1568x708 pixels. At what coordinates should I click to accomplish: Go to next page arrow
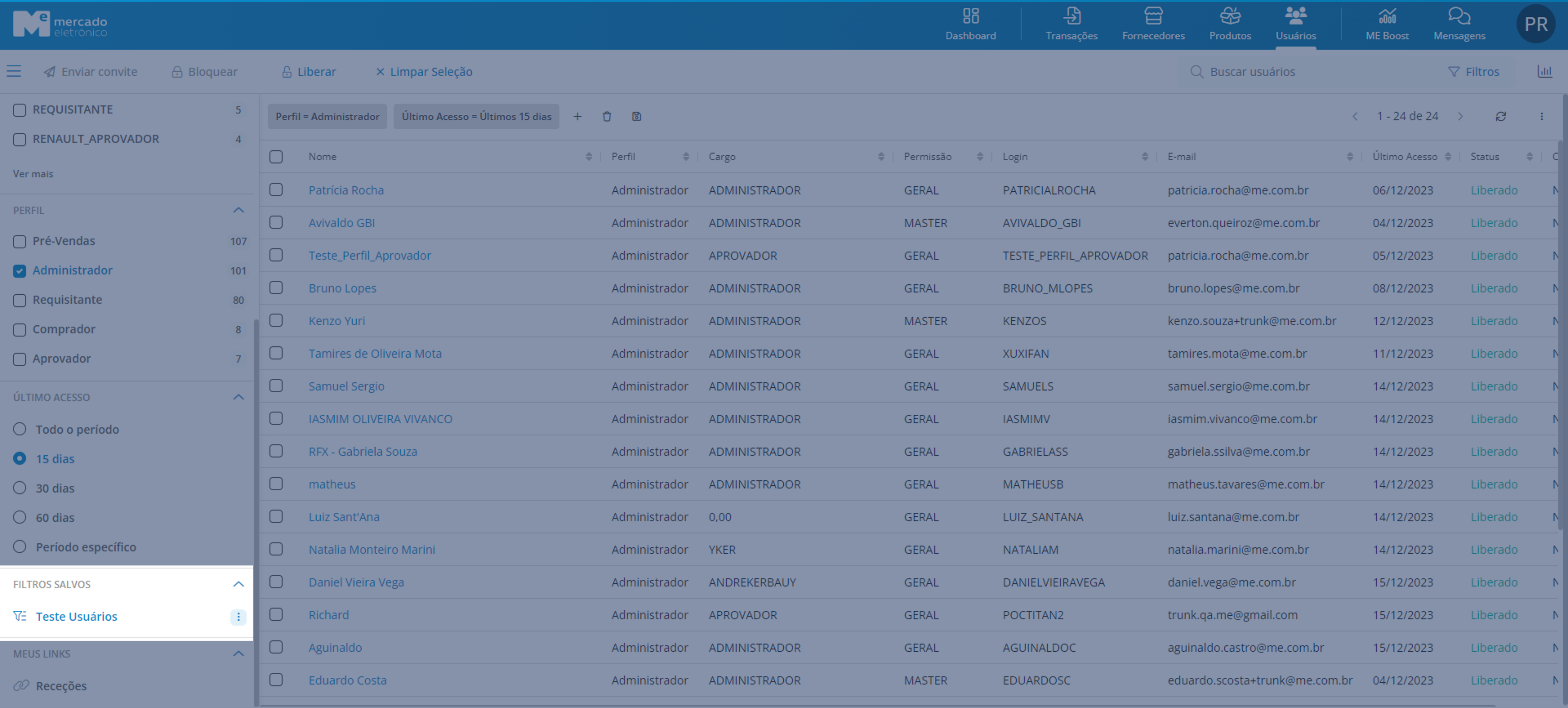coord(1460,116)
